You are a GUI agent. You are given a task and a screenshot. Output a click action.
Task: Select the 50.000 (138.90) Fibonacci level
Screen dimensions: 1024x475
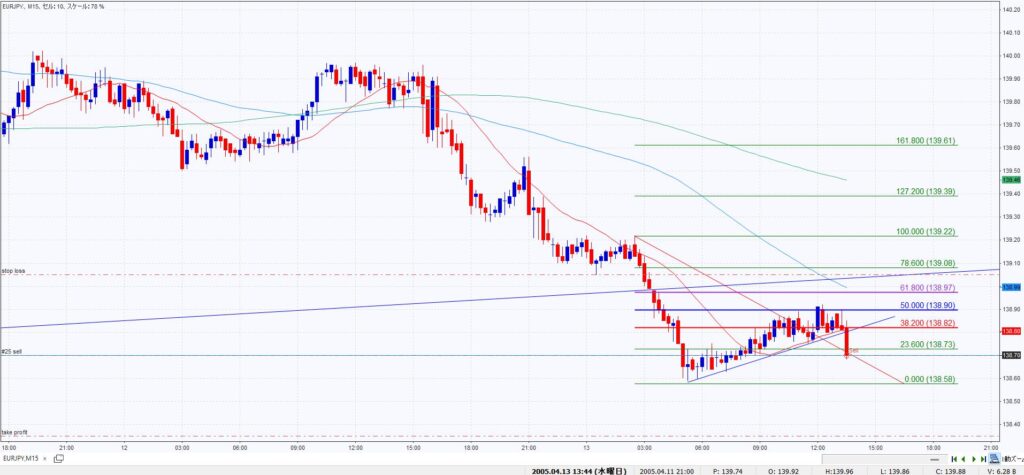point(927,304)
